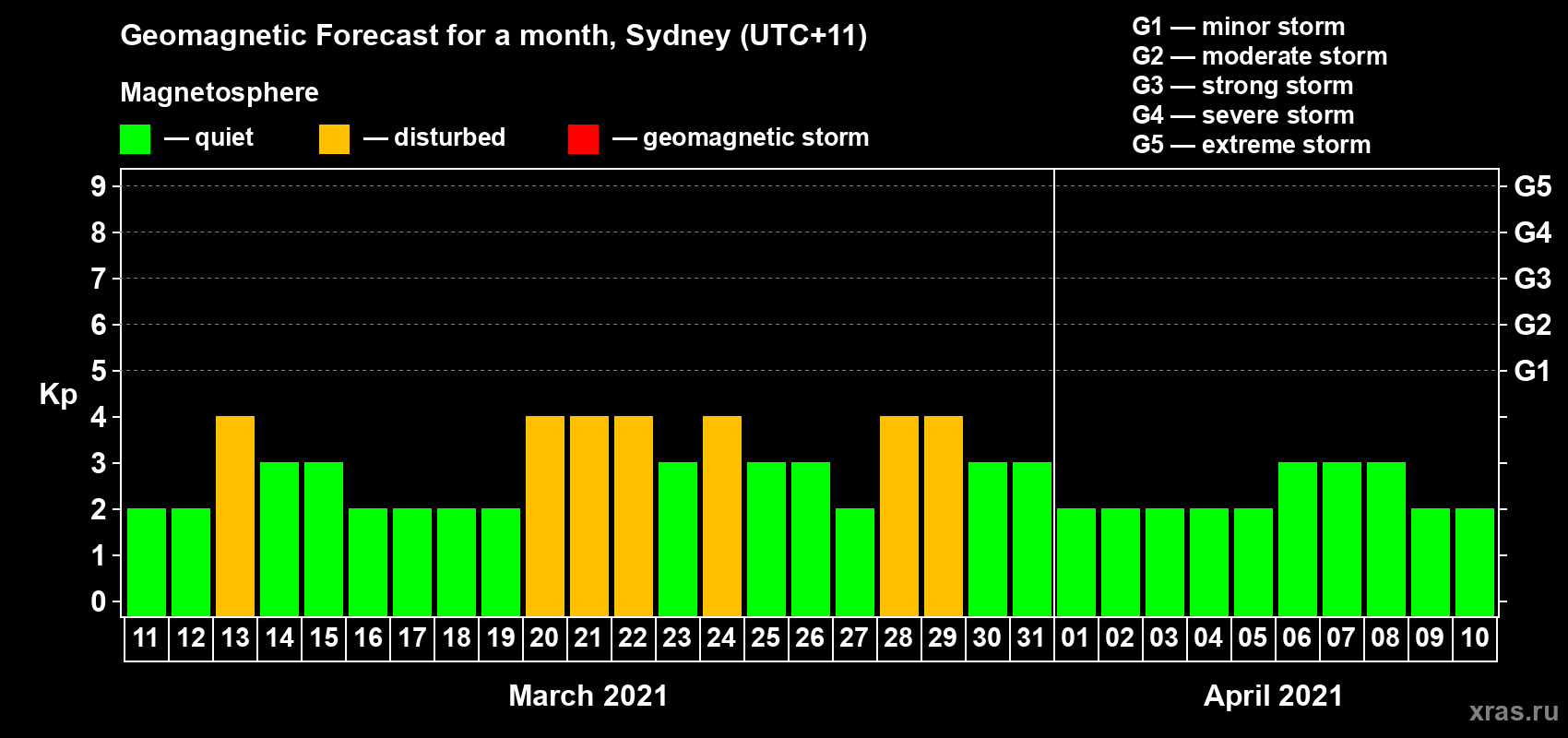Click the March 31 green bar
The image size is (1568, 738).
pyautogui.click(x=1032, y=539)
